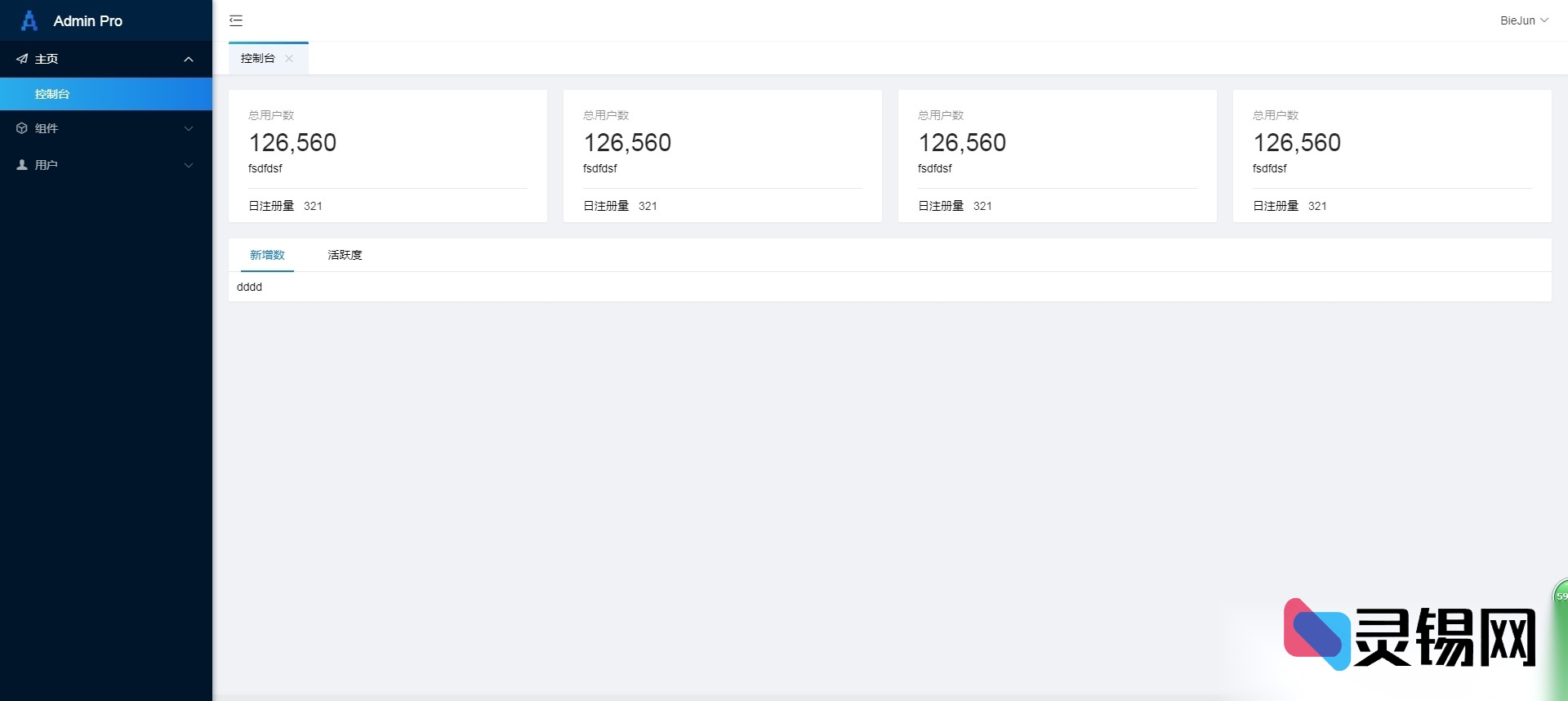Switch to the 活跃度 tab
This screenshot has width=1568, height=701.
coord(345,255)
